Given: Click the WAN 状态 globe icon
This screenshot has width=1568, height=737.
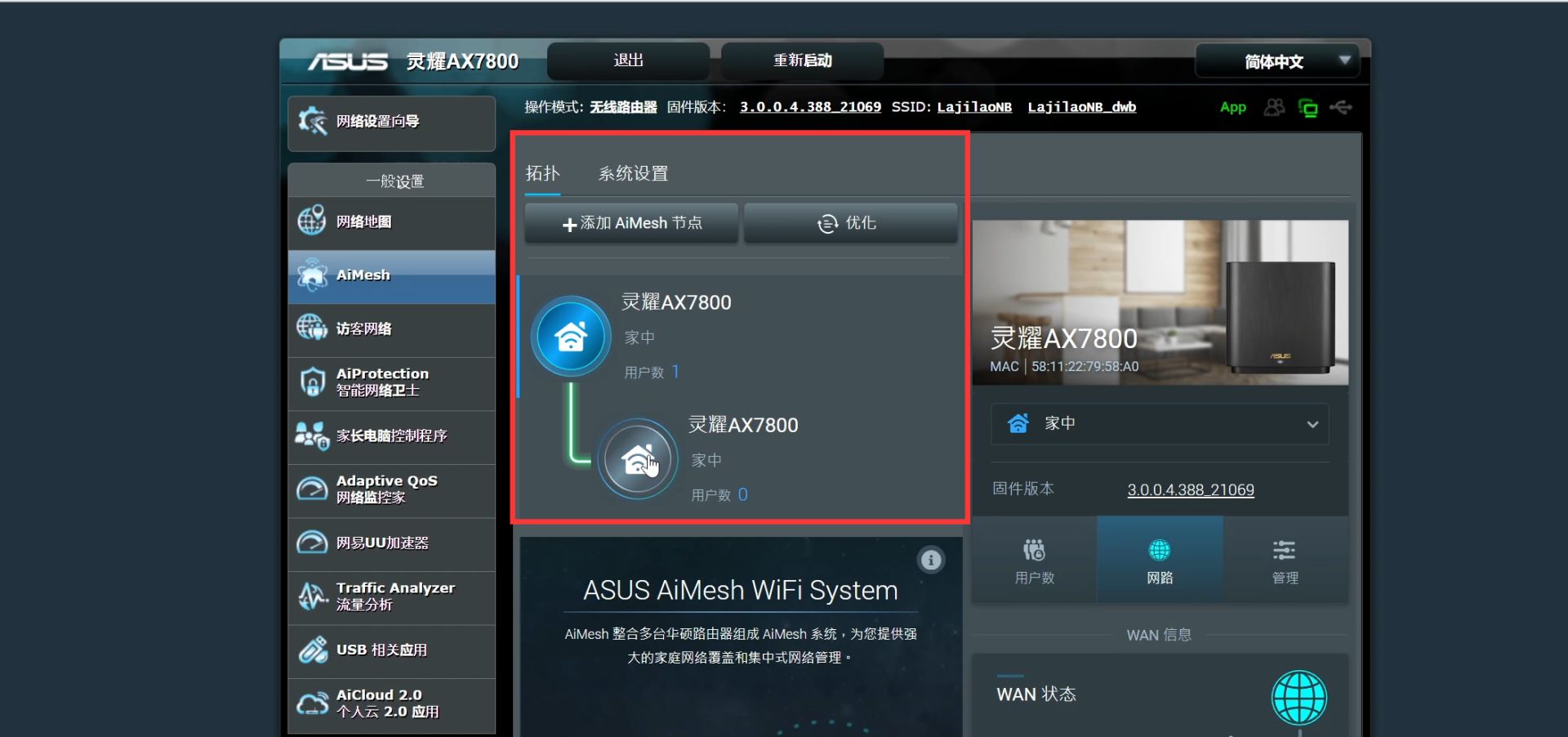Looking at the screenshot, I should click(1299, 698).
